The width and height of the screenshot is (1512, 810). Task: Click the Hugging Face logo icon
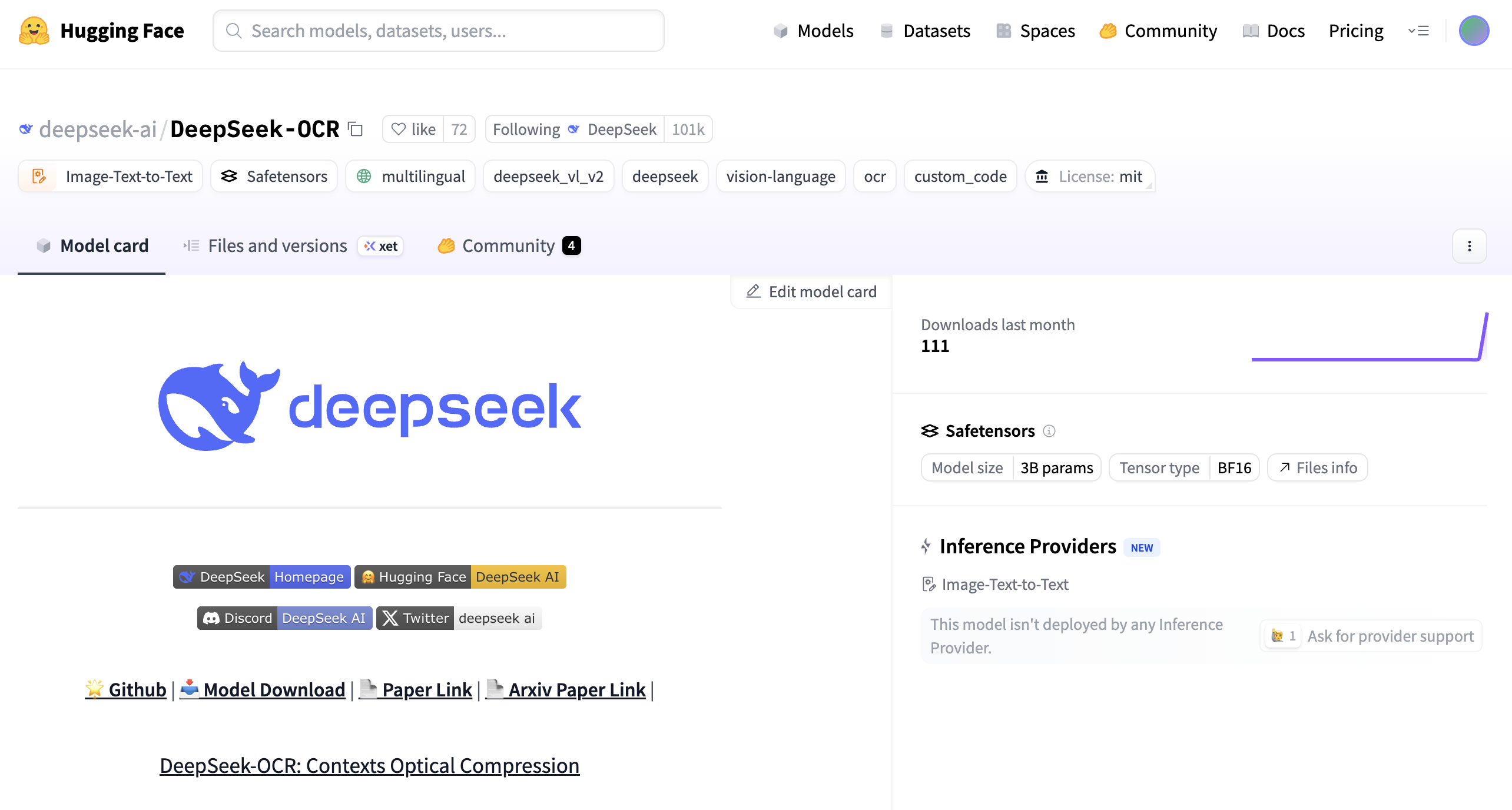coord(34,31)
